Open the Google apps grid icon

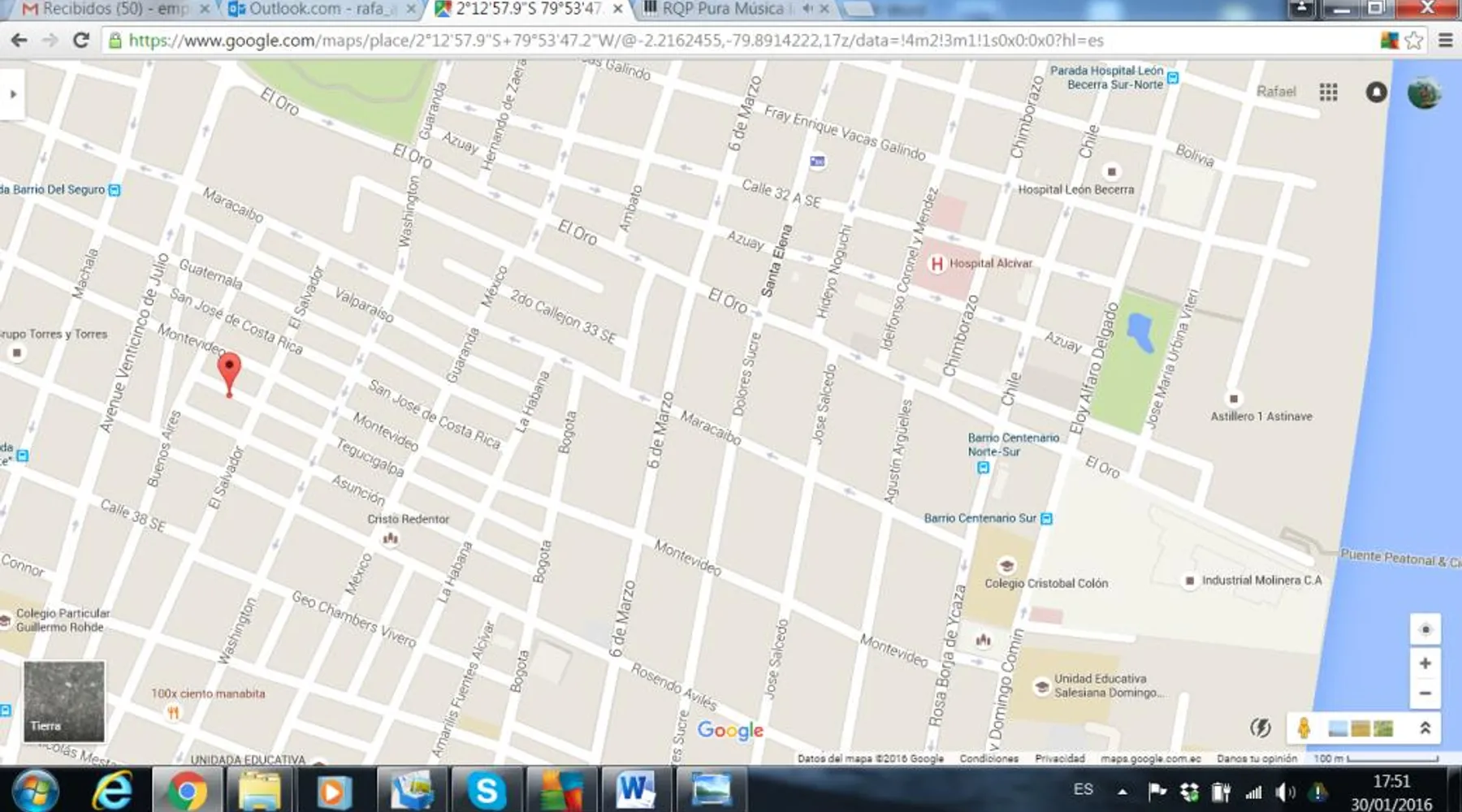coord(1328,92)
